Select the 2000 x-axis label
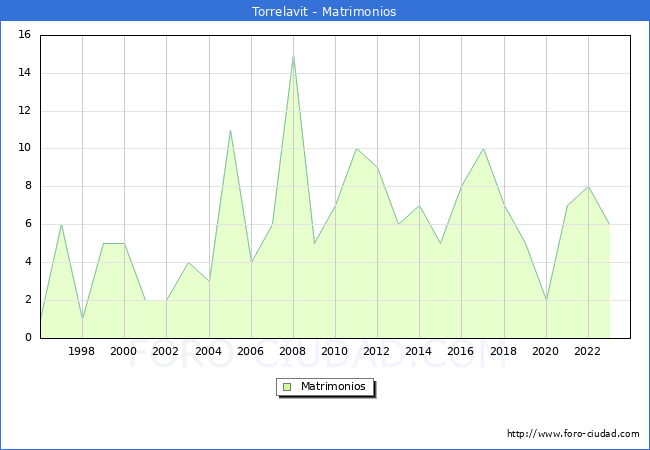 pyautogui.click(x=124, y=351)
